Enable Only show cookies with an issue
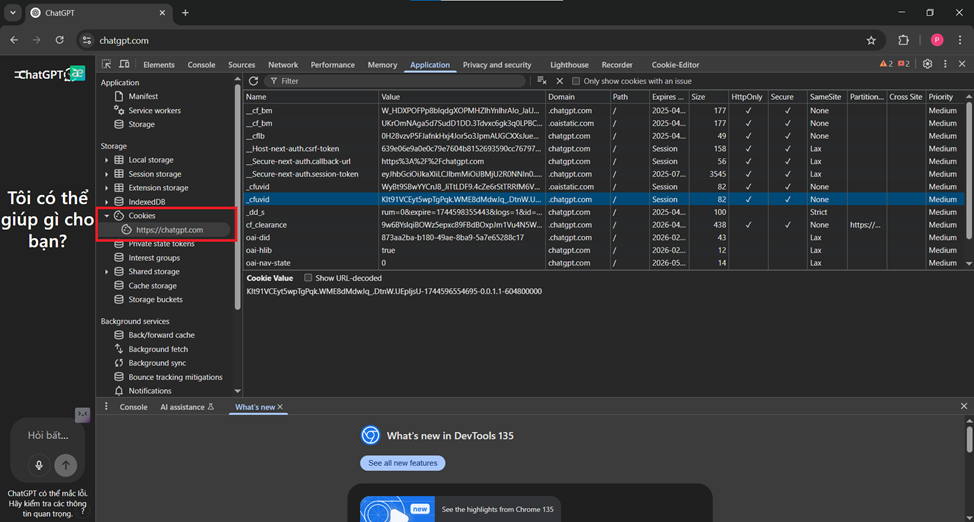Image resolution: width=974 pixels, height=522 pixels. click(576, 81)
